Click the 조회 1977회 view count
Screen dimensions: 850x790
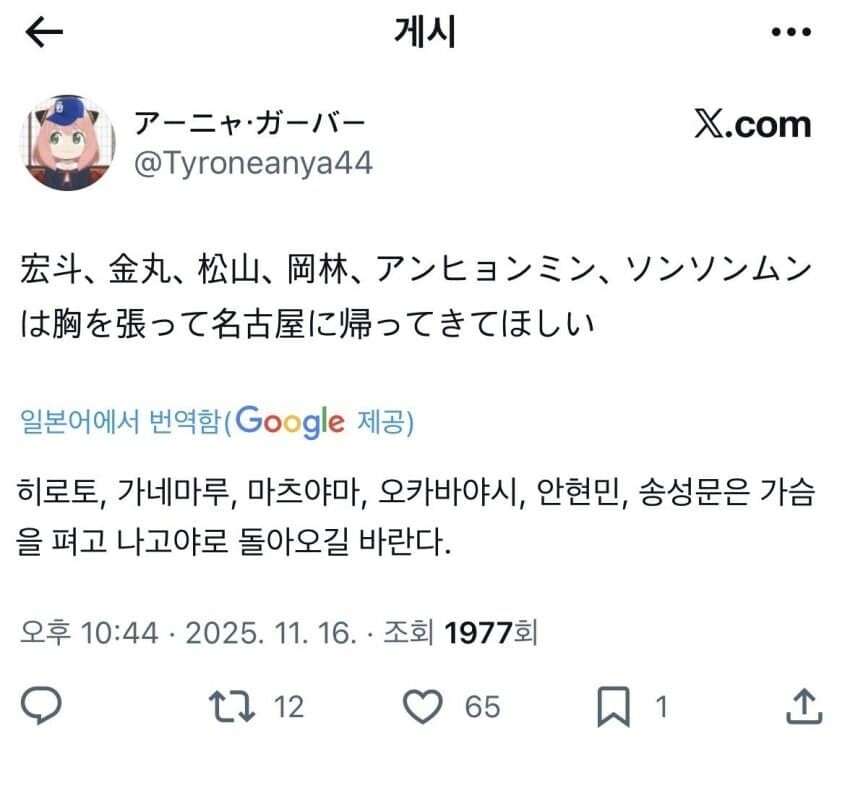(460, 632)
